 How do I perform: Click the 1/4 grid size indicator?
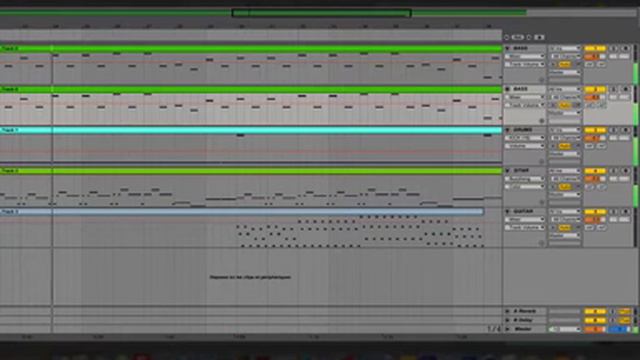tap(493, 329)
